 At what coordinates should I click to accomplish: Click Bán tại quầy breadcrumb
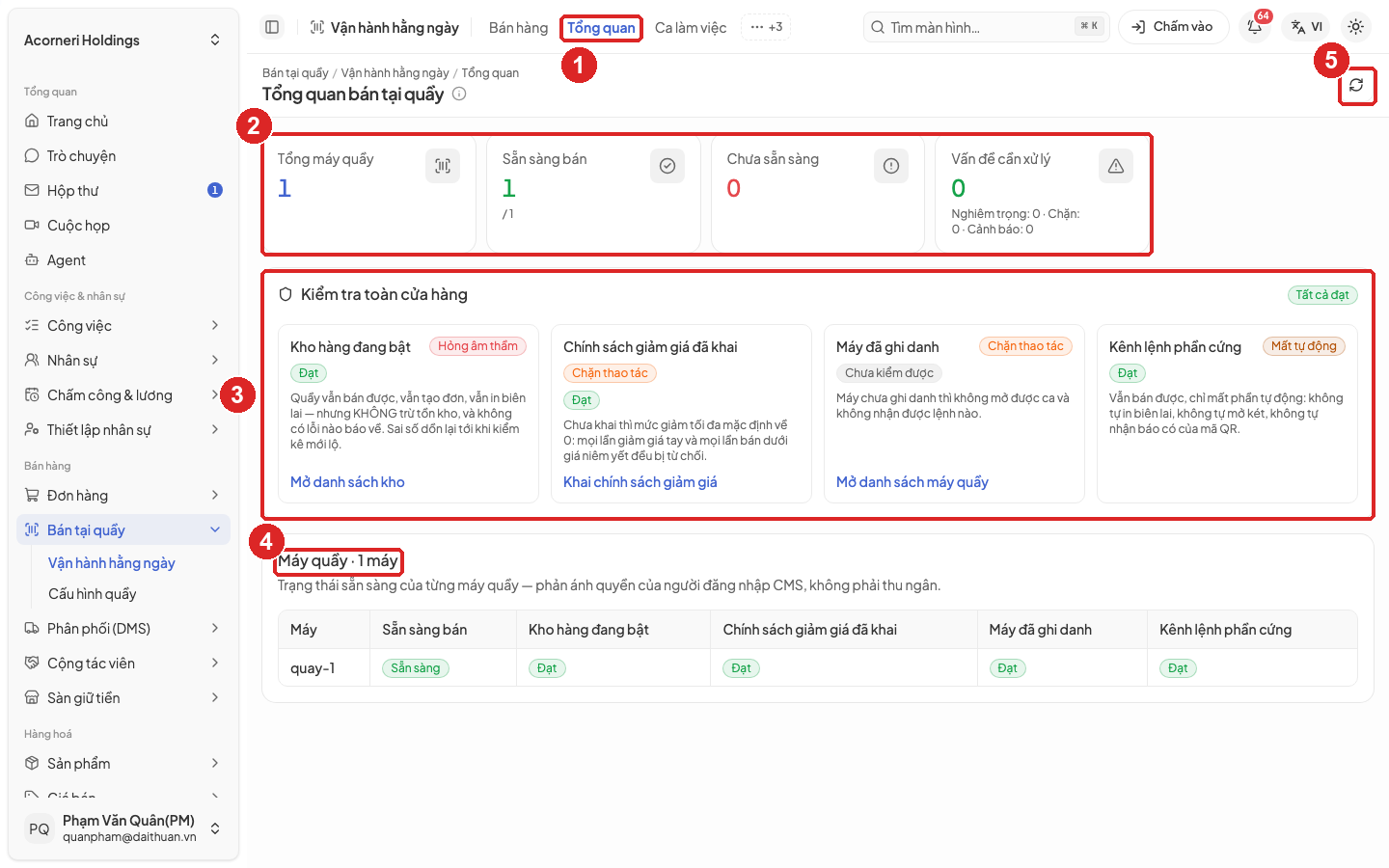pos(295,73)
